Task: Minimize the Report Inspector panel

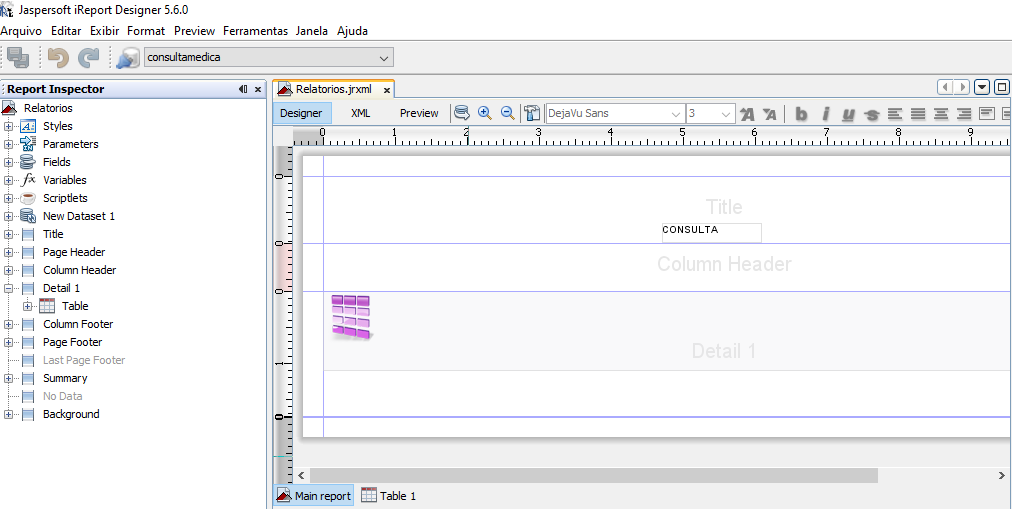Action: (x=243, y=90)
